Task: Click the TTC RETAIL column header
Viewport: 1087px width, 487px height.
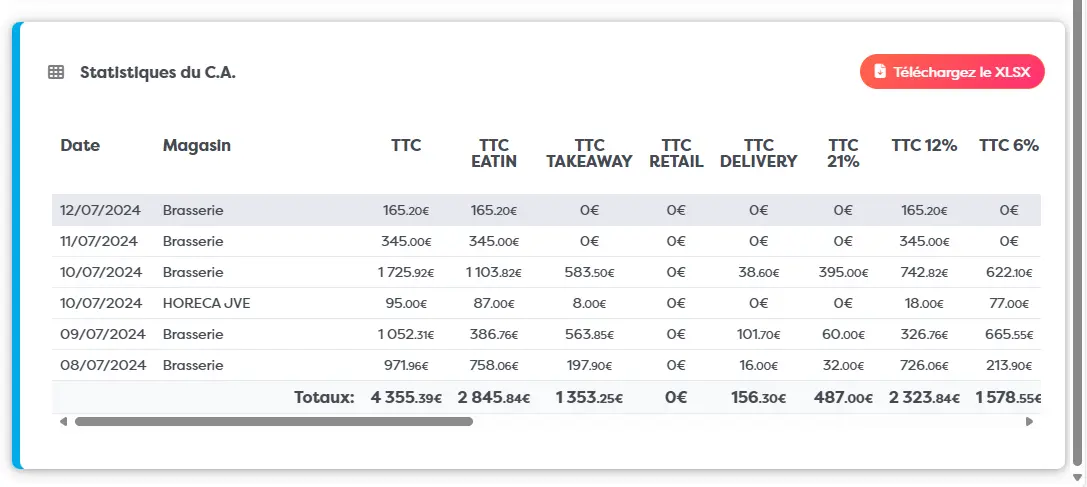Action: point(676,153)
